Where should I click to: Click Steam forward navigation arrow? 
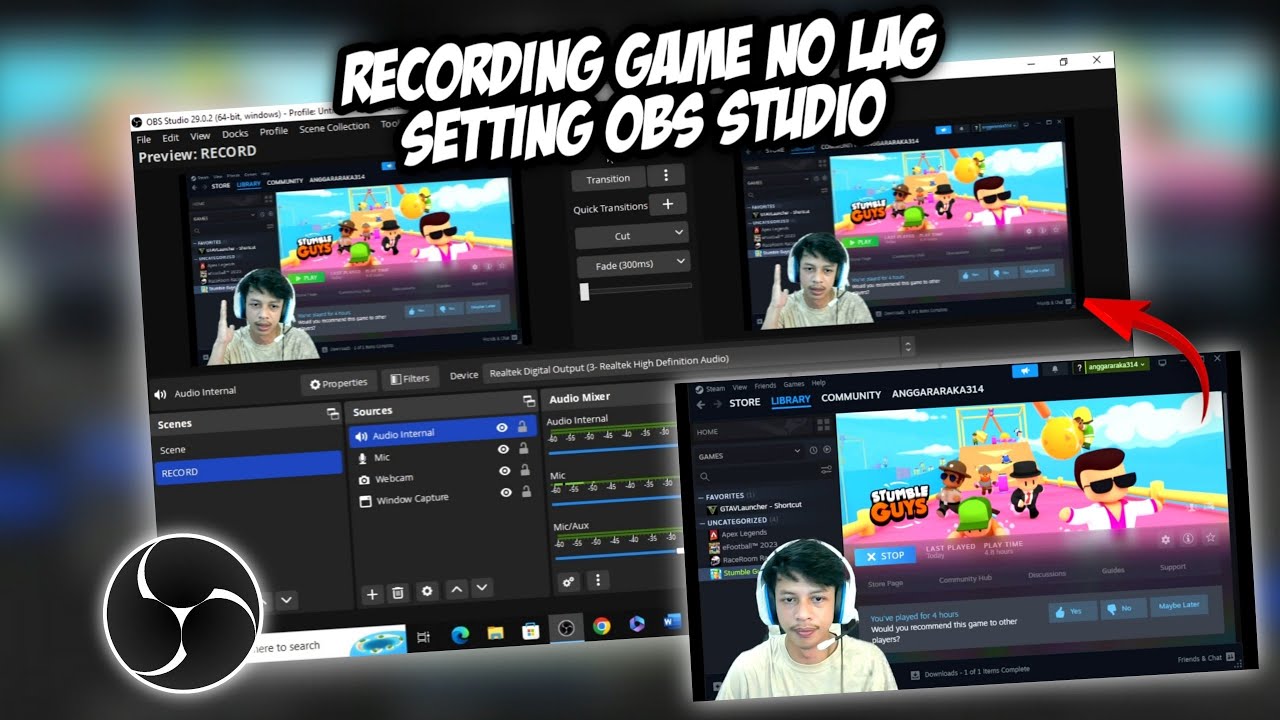tap(716, 403)
